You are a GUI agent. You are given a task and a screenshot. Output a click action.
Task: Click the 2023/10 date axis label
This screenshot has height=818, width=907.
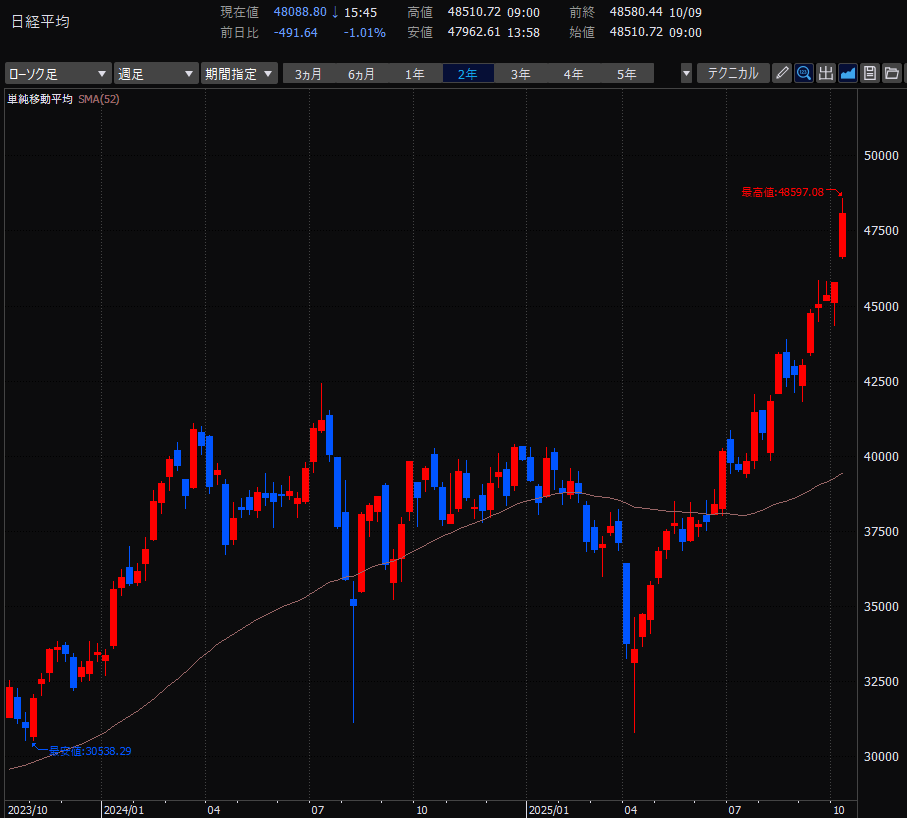point(28,810)
